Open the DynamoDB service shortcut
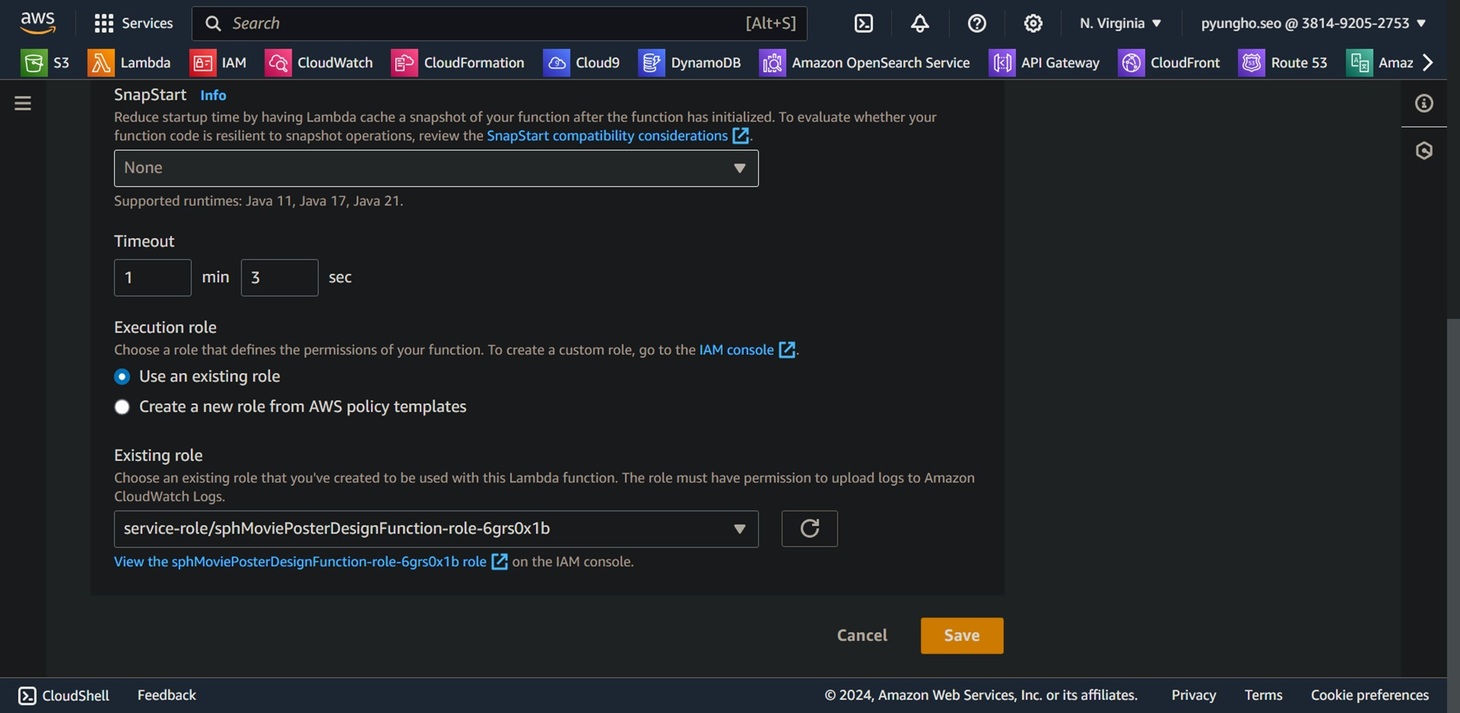 pyautogui.click(x=690, y=62)
